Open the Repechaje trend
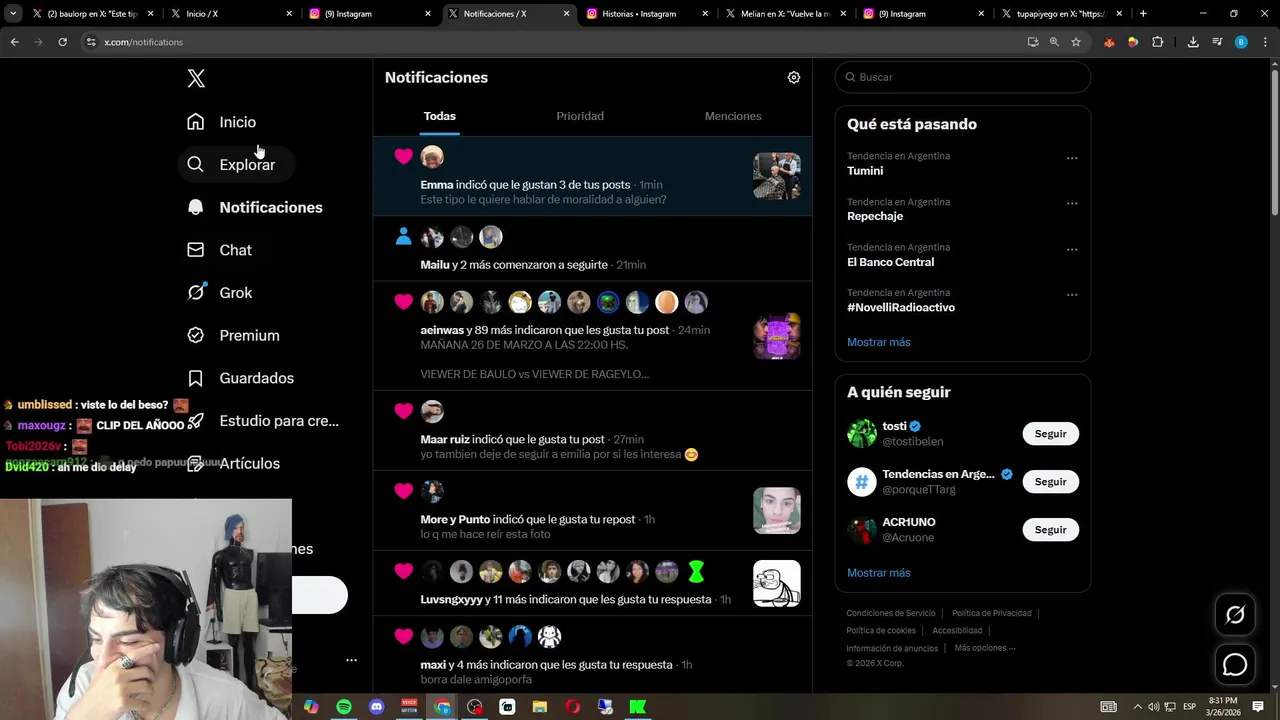 point(875,216)
